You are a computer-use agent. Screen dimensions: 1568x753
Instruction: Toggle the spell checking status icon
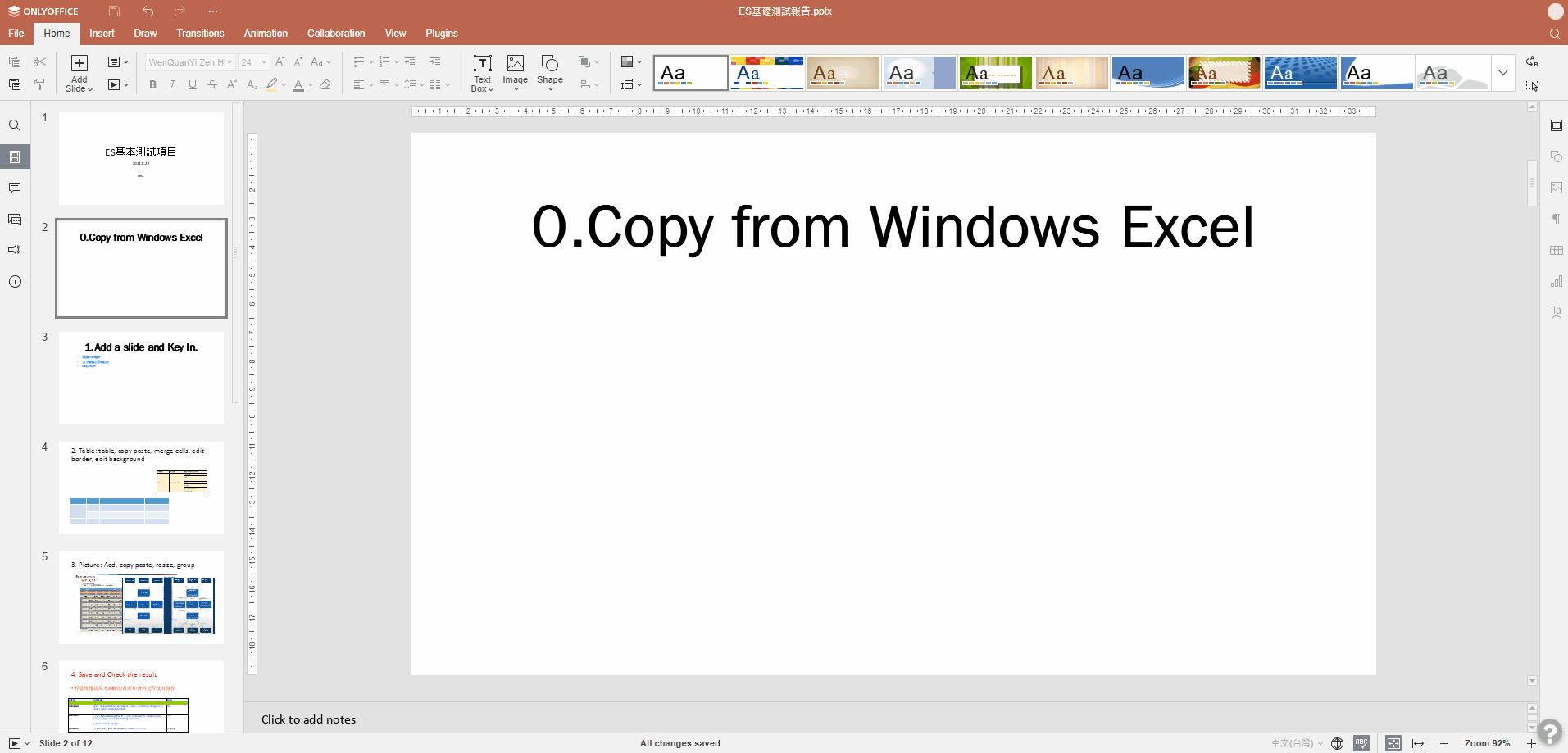(1361, 743)
